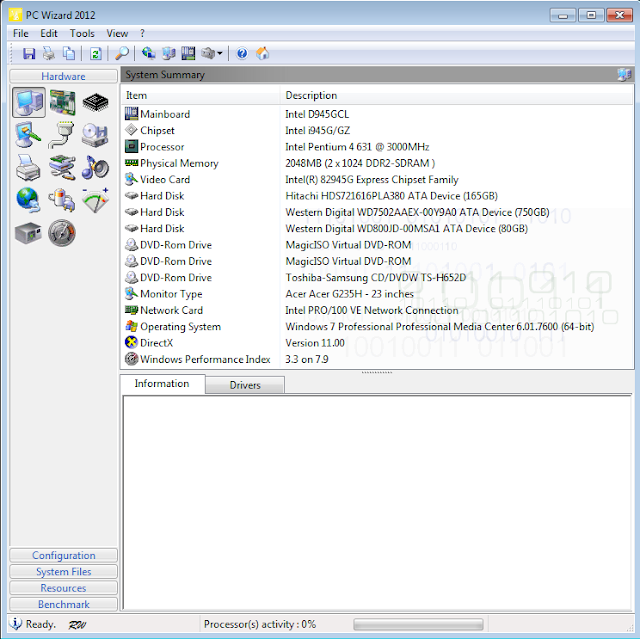Select the Mainboard icon in Hardware panel
The image size is (640, 639).
click(x=62, y=102)
